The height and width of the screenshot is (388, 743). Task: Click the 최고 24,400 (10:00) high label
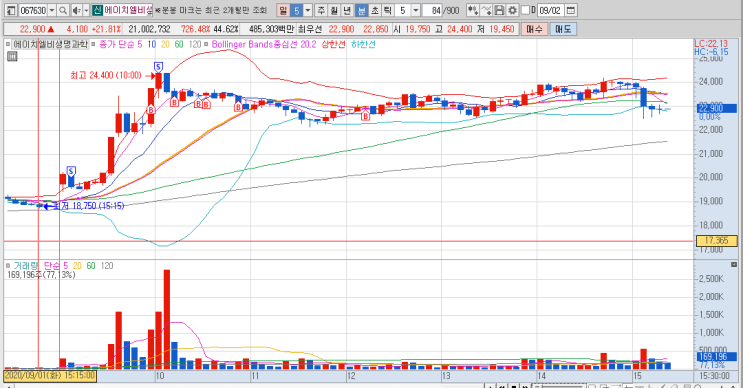click(106, 75)
